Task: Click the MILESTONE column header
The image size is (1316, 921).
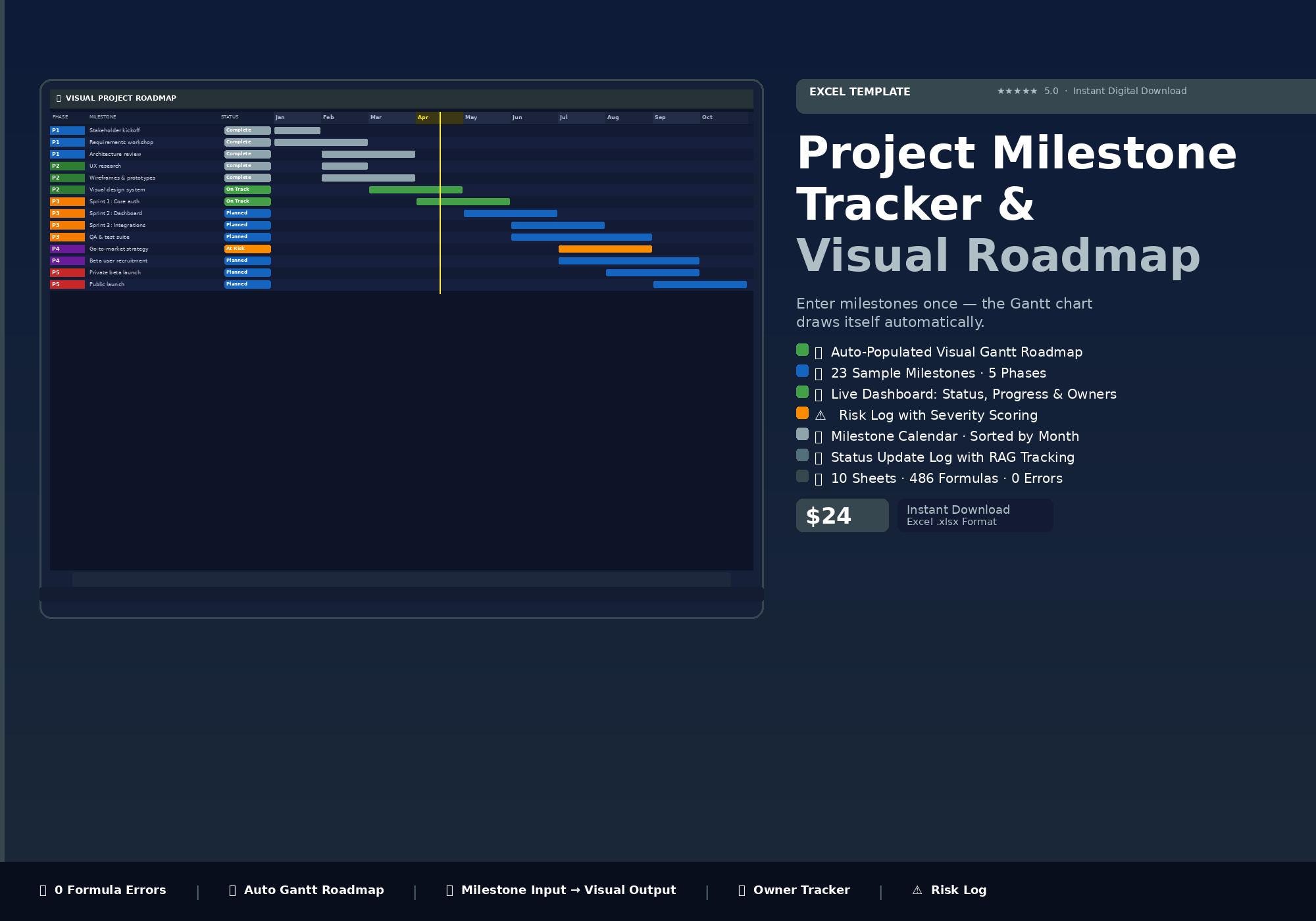Action: [x=103, y=117]
